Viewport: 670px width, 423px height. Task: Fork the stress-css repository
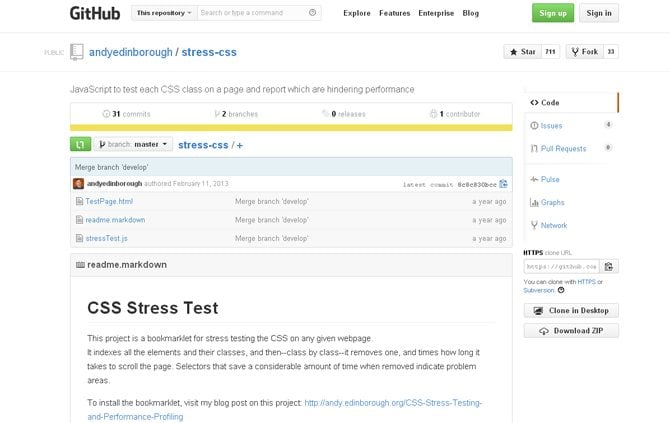(x=585, y=52)
